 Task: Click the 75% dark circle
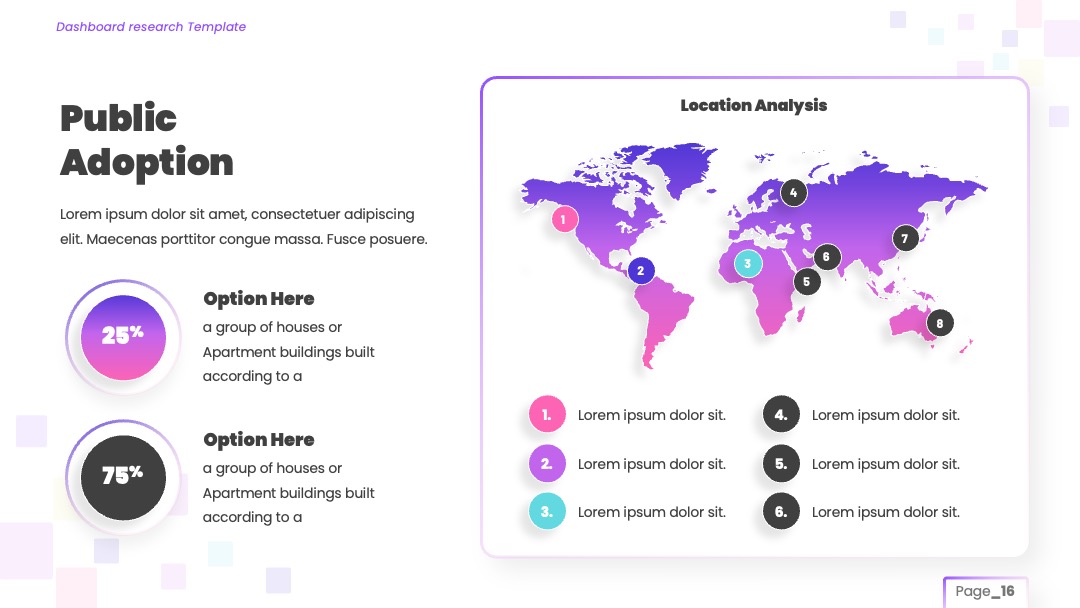123,477
